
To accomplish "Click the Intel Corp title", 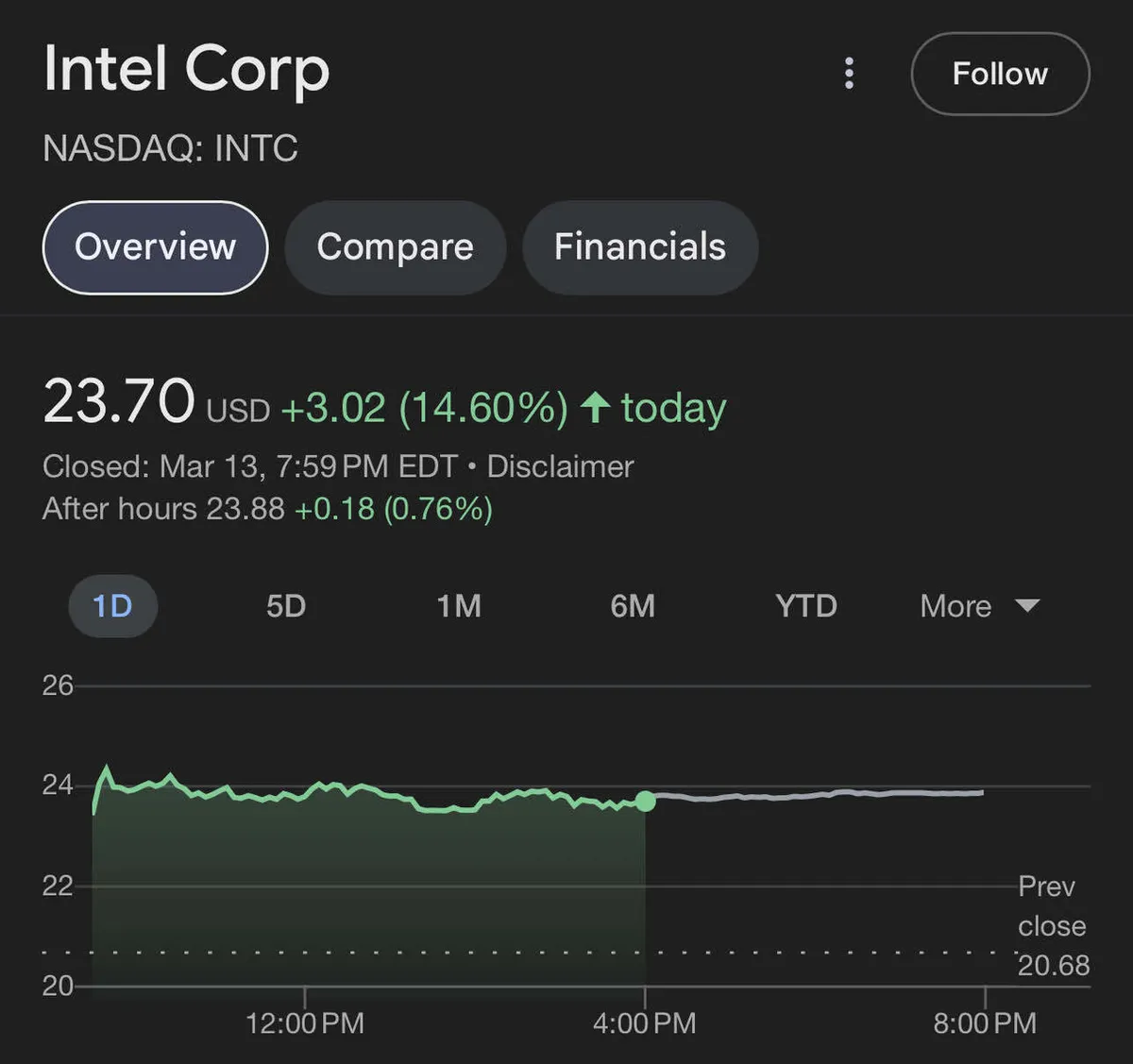I will 186,70.
